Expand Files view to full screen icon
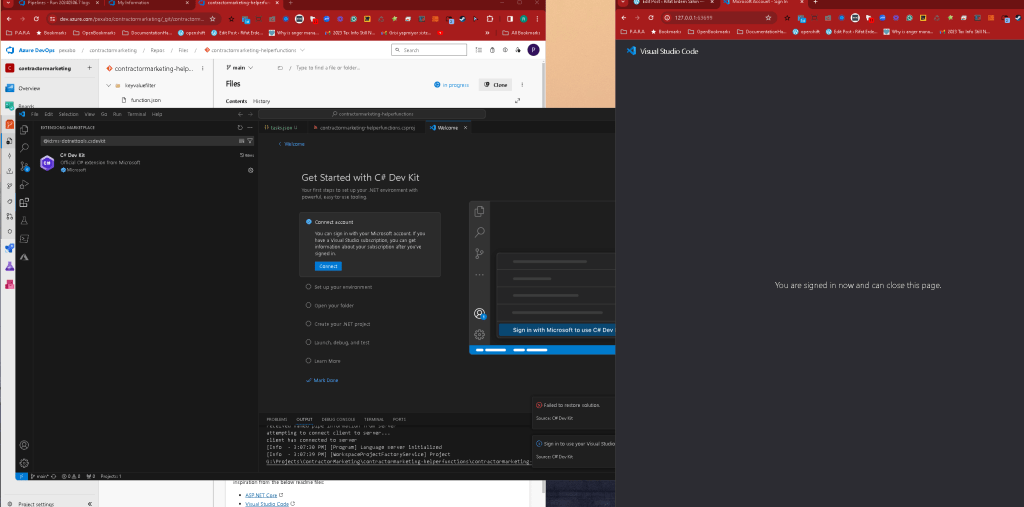1024x507 pixels. (518, 101)
